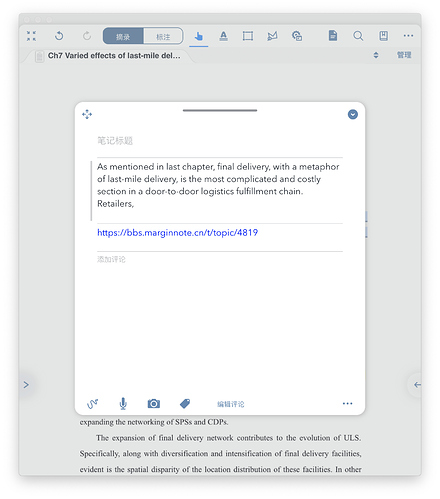Select the lasso freeform selection tool
This screenshot has width=440, height=499.
pos(272,36)
